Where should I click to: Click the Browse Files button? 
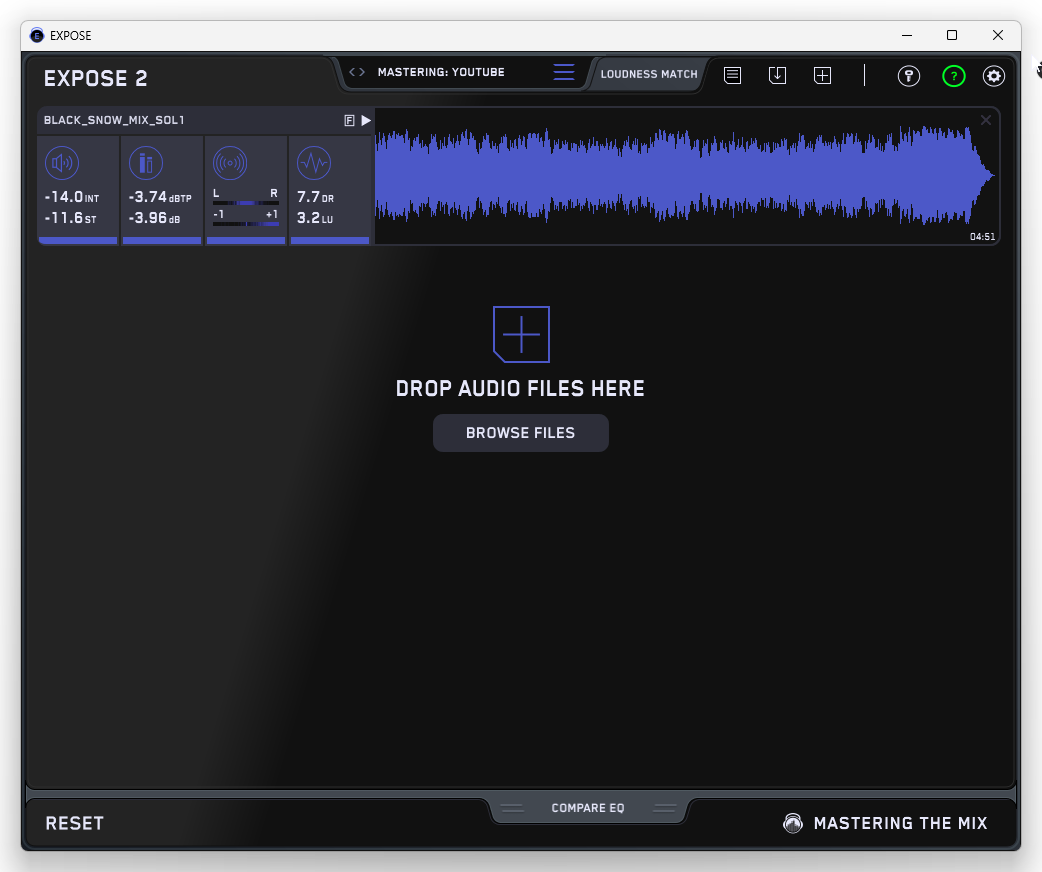(x=520, y=433)
